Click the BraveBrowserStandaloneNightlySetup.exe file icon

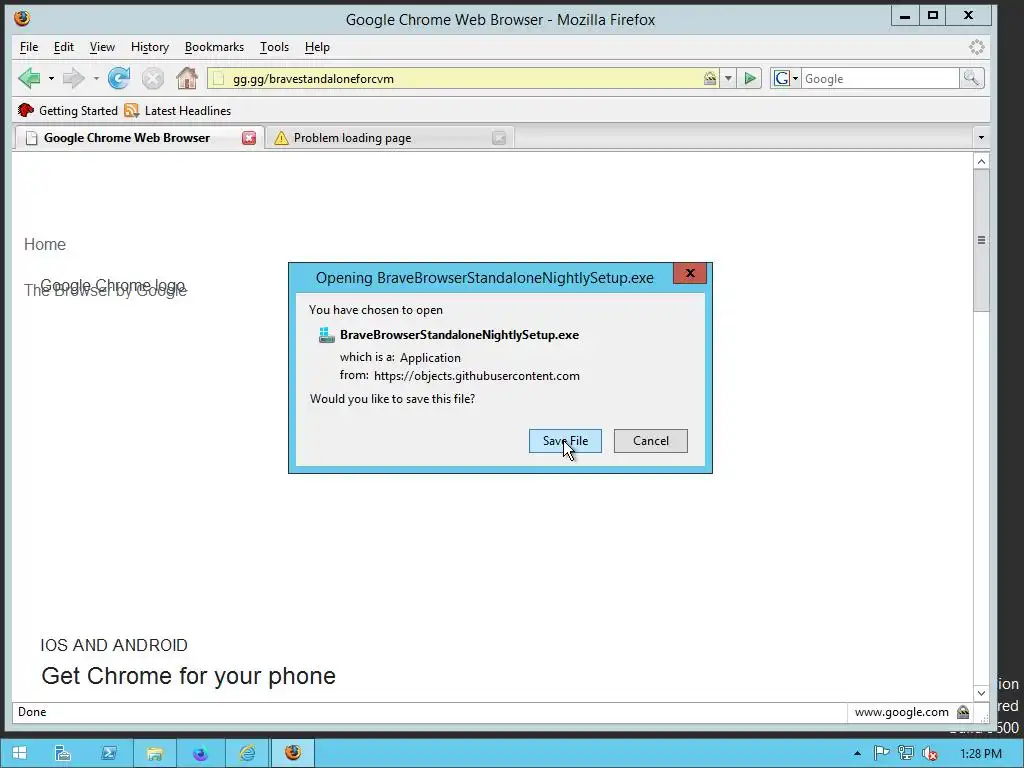[x=326, y=335]
